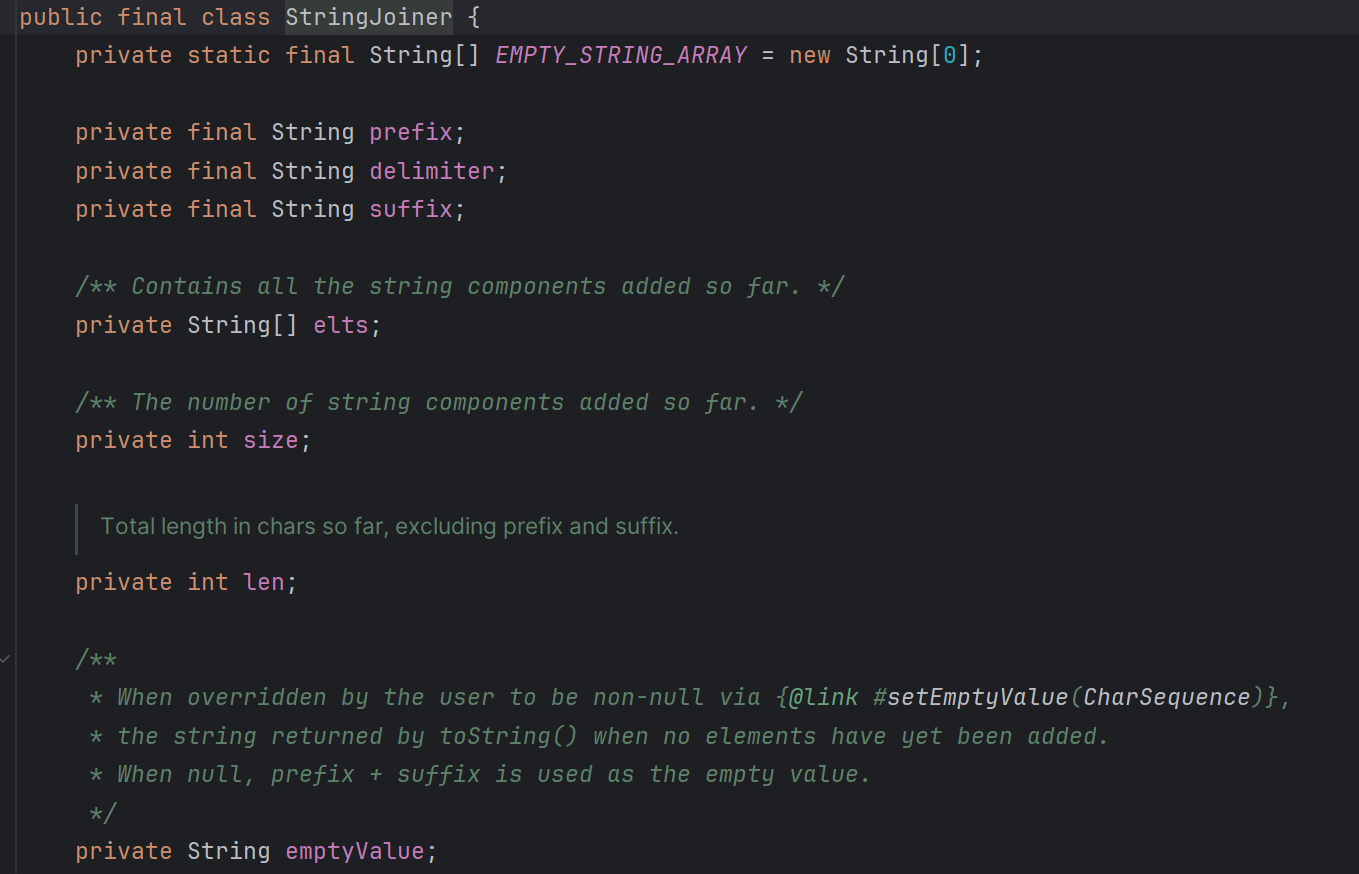Viewport: 1359px width, 874px height.
Task: Select the CharSequence reference in the javadoc link
Action: pos(1166,696)
